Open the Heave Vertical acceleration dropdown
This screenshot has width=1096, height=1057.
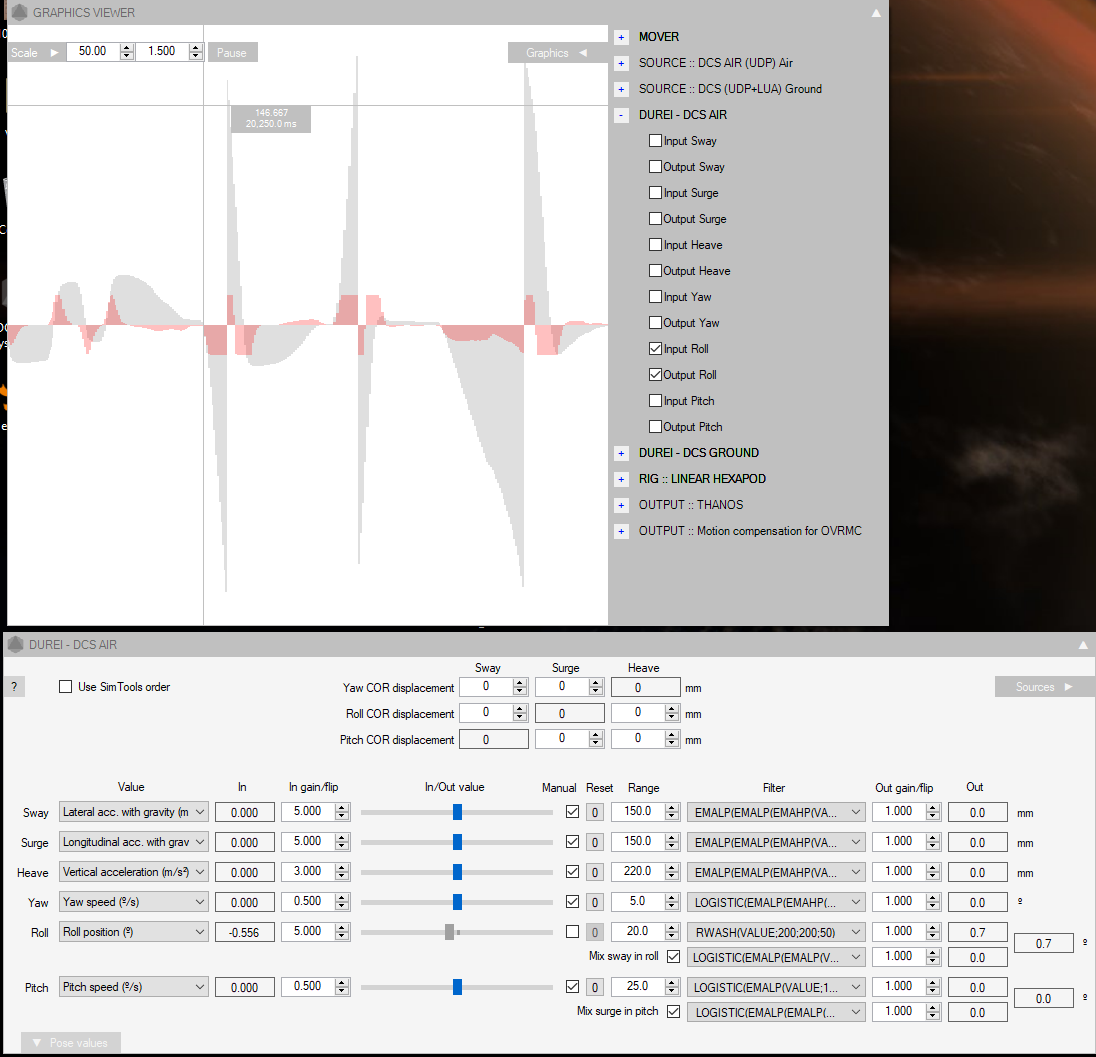[134, 872]
